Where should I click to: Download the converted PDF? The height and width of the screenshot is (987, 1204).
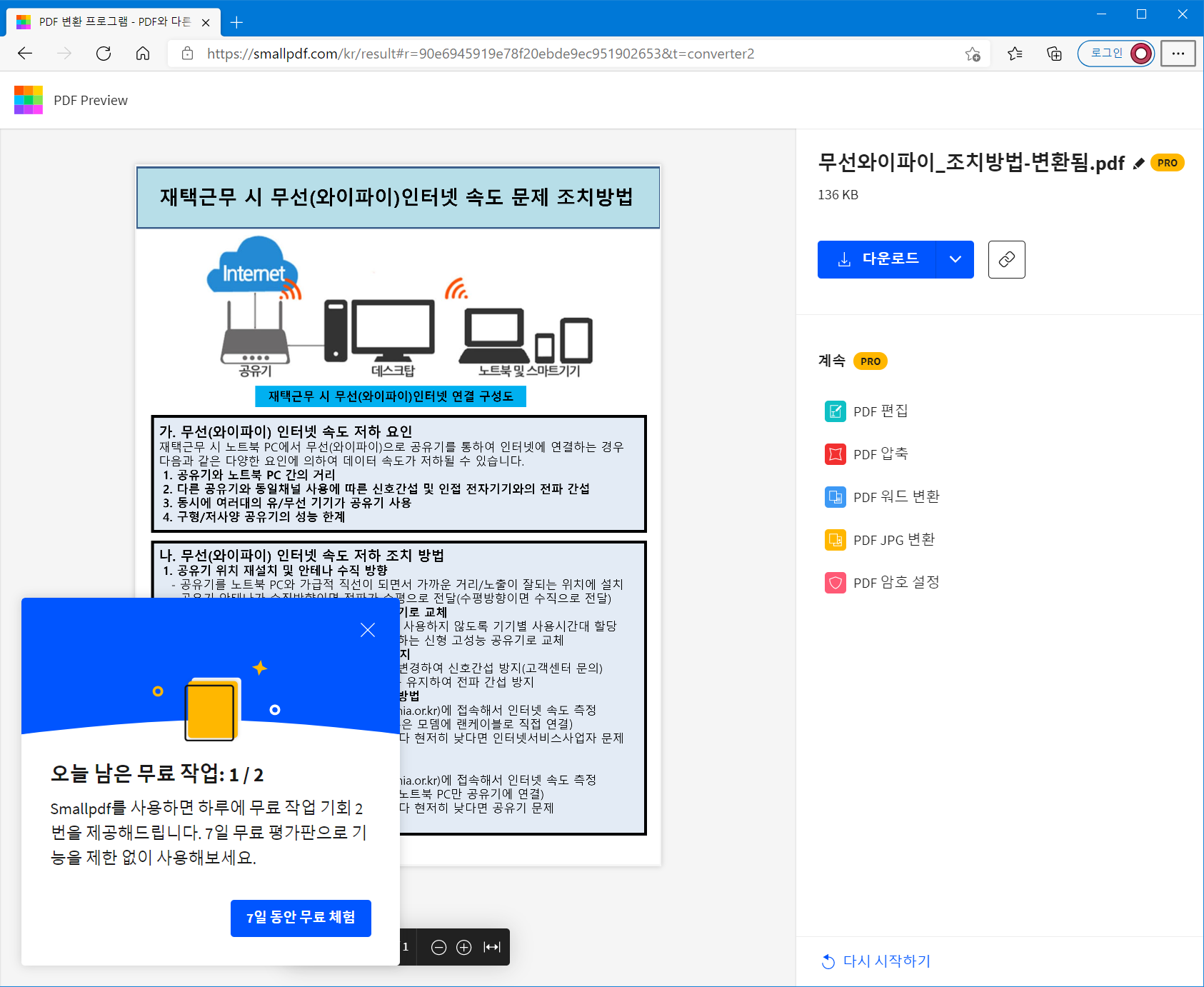[x=877, y=259]
